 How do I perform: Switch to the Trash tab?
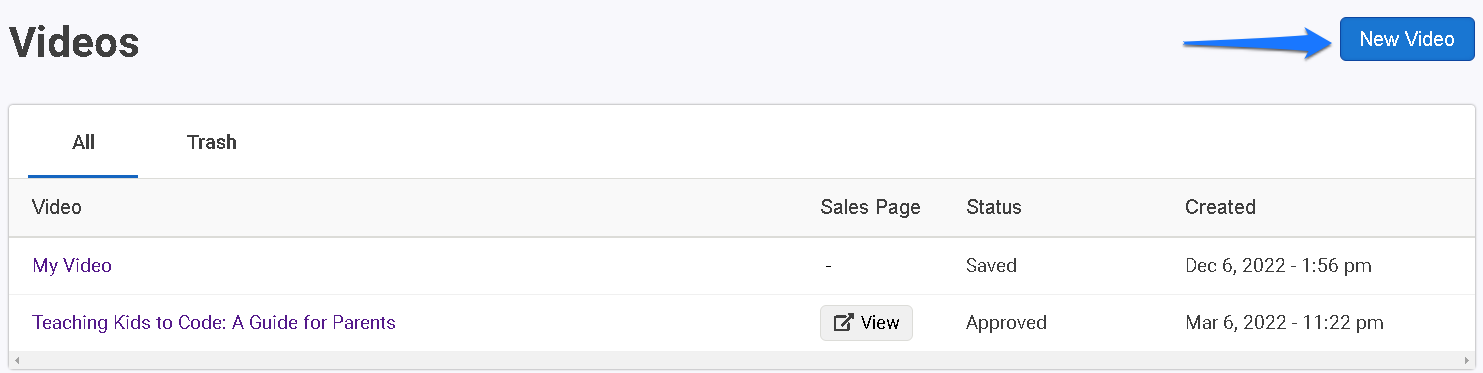212,142
